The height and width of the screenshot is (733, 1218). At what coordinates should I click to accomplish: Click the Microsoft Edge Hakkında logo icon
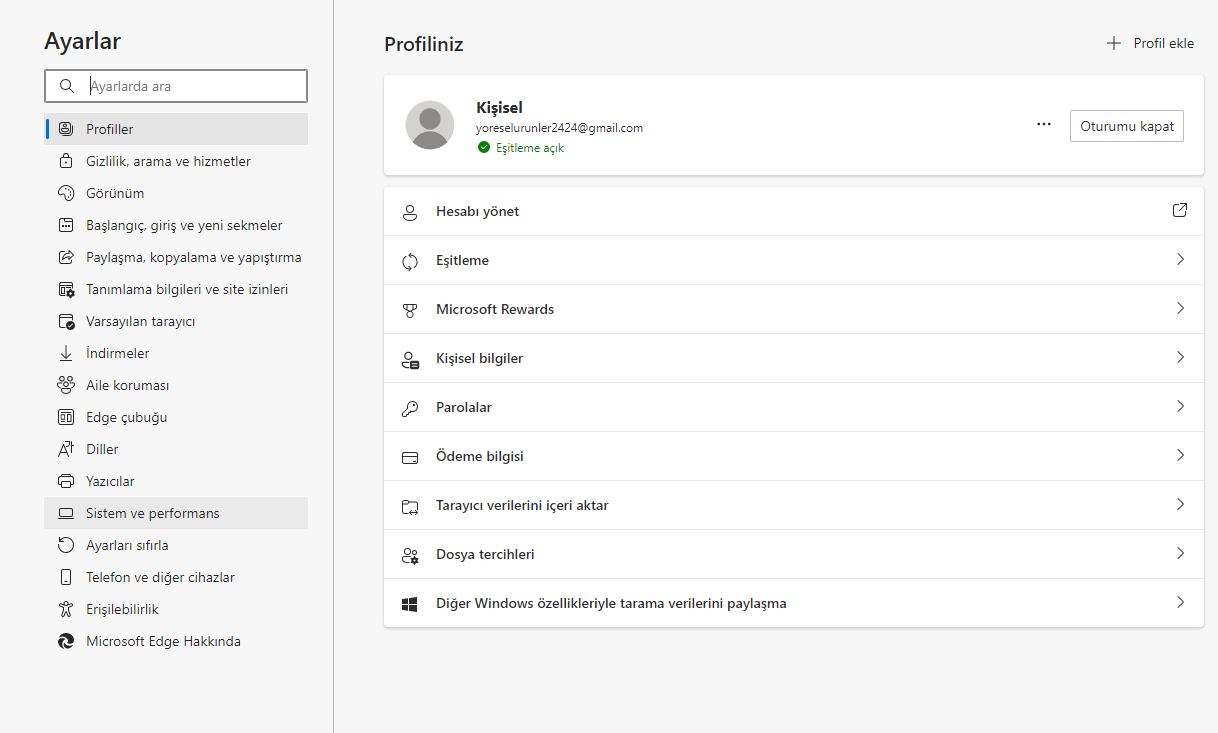click(66, 641)
